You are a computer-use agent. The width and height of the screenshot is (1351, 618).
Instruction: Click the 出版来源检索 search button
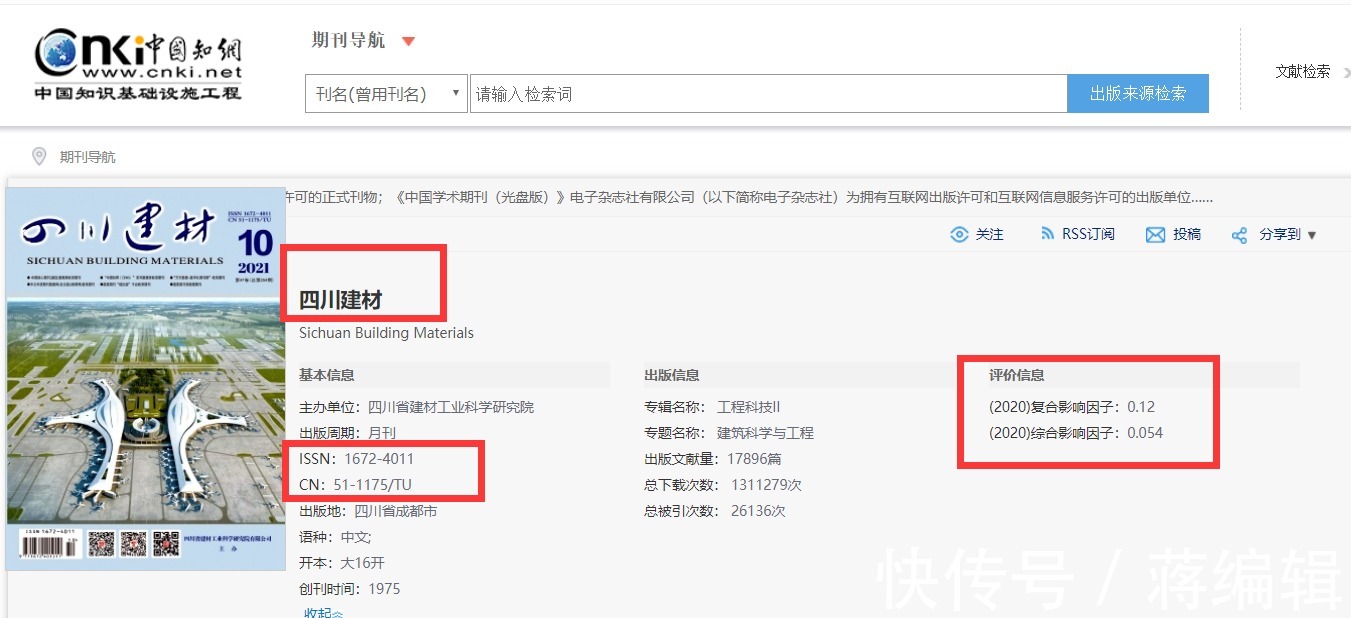(x=1137, y=94)
